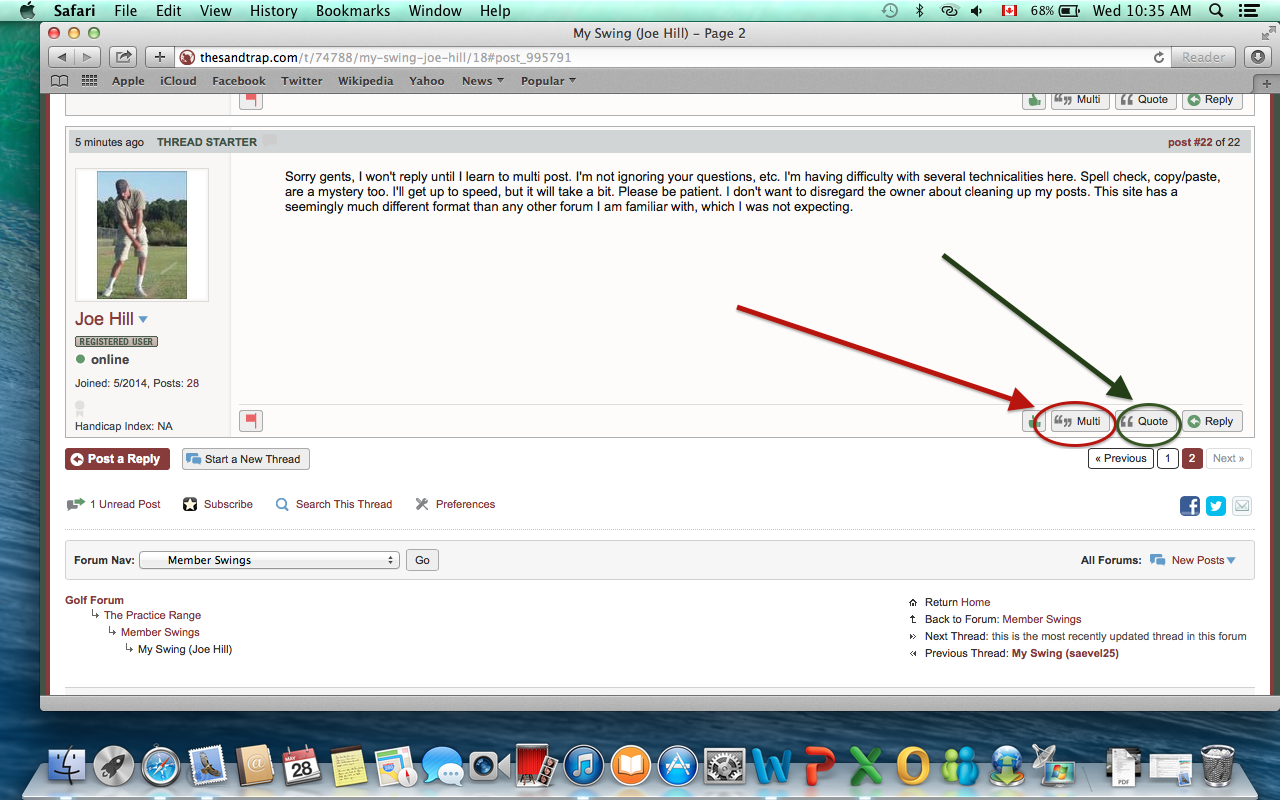Subscribe to this thread
The width and height of the screenshot is (1280, 800).
pos(218,504)
